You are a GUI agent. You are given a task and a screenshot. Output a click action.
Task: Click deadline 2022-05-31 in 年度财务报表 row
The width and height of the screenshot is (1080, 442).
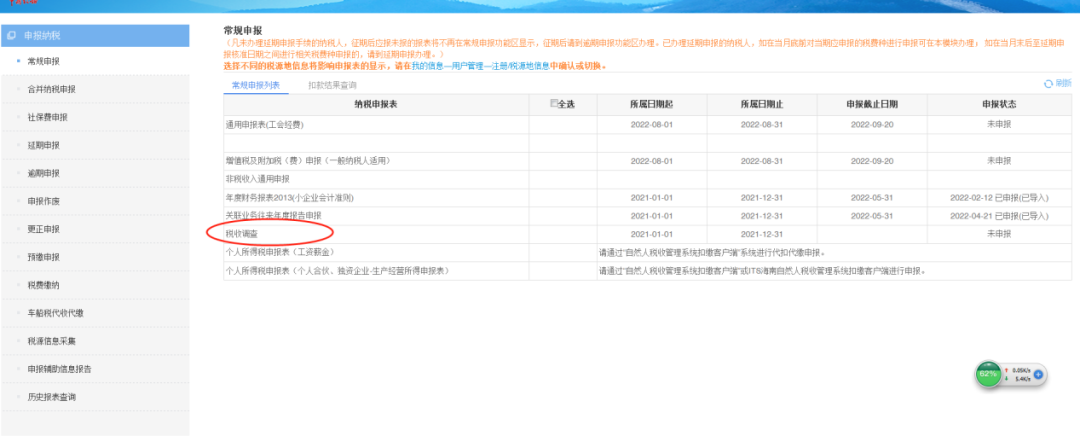[872, 198]
